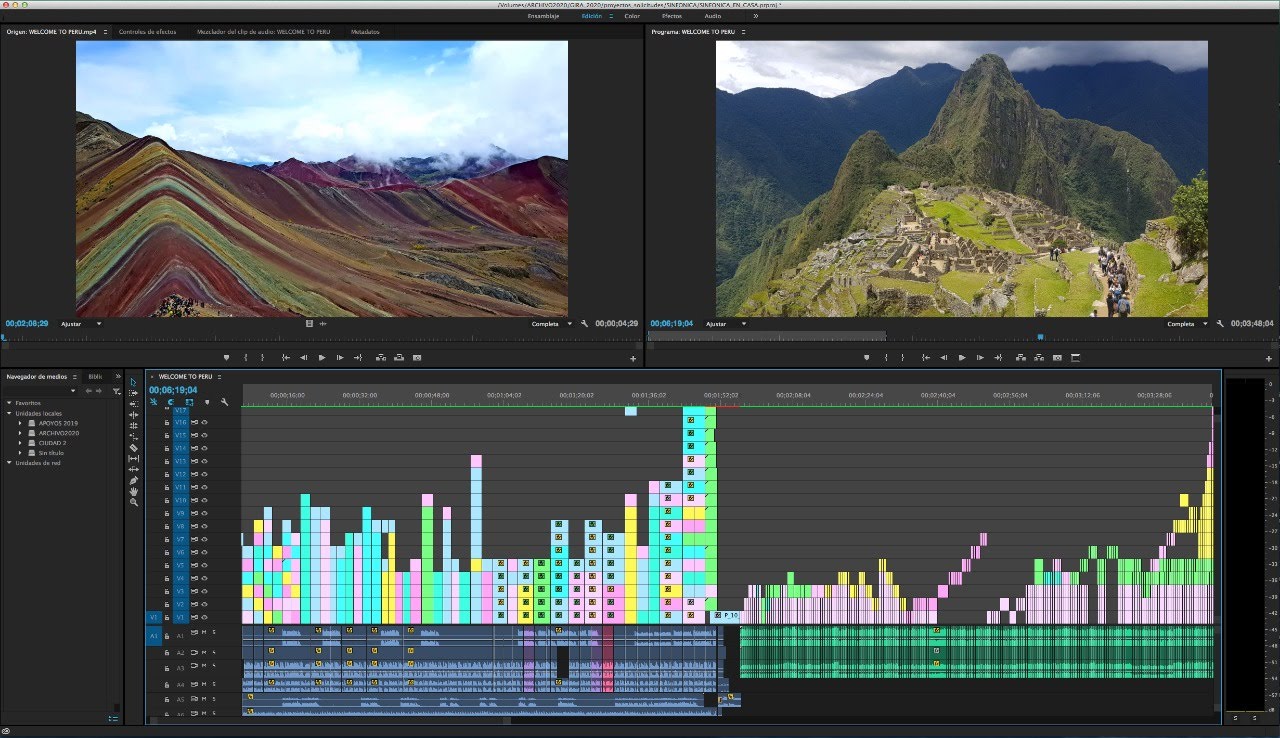The image size is (1280, 738).
Task: Click the Step Forward icon in Program monitor
Action: pyautogui.click(x=980, y=357)
